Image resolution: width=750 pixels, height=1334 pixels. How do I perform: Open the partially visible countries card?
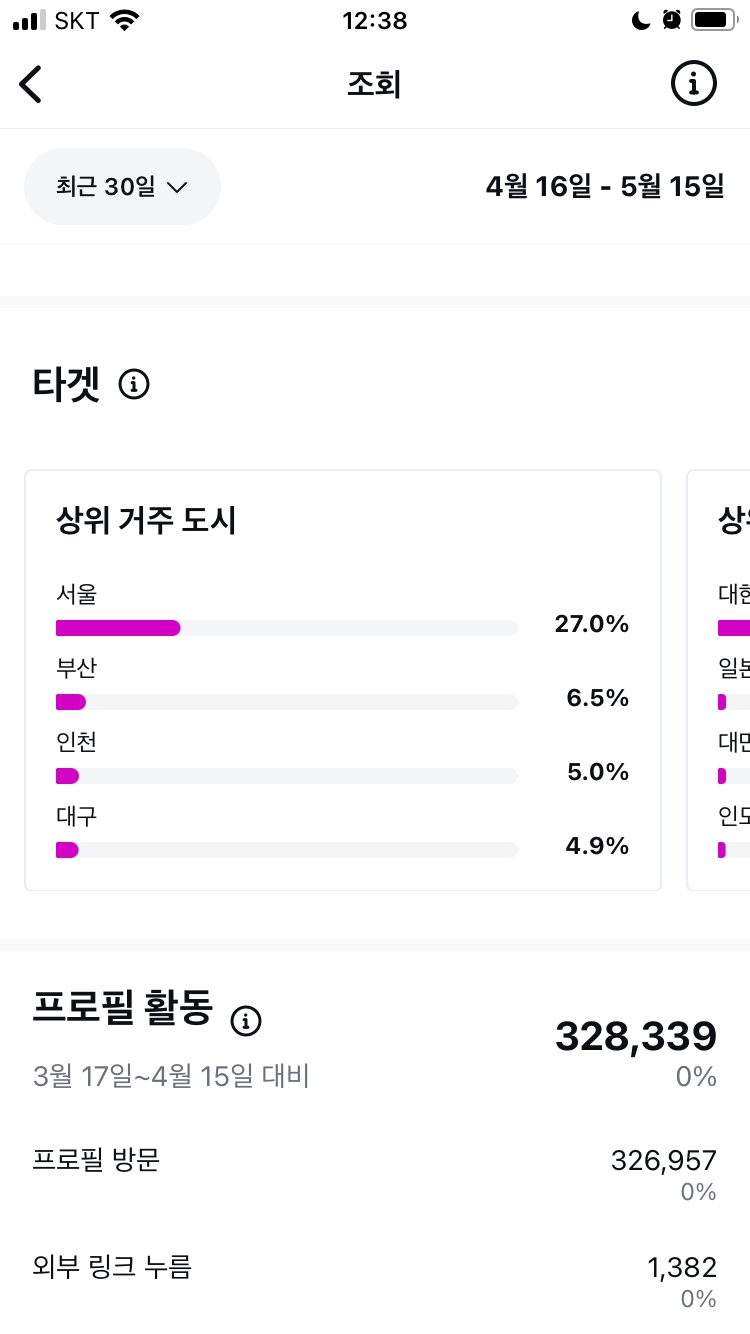pos(719,680)
